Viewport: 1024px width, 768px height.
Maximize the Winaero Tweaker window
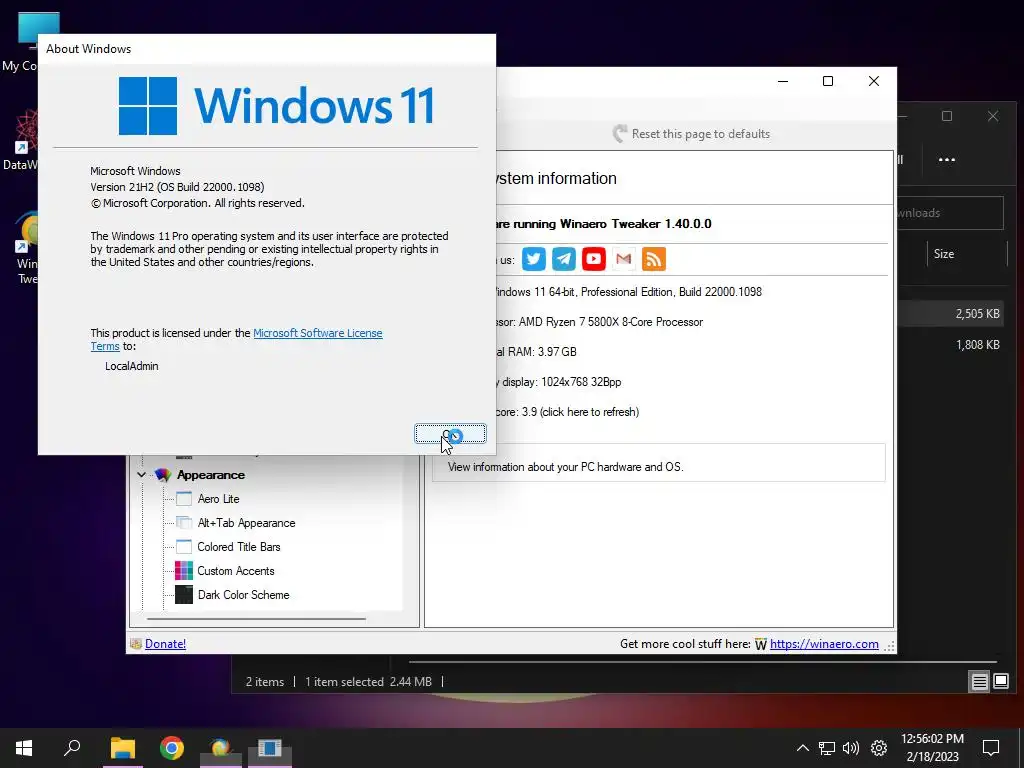[827, 81]
